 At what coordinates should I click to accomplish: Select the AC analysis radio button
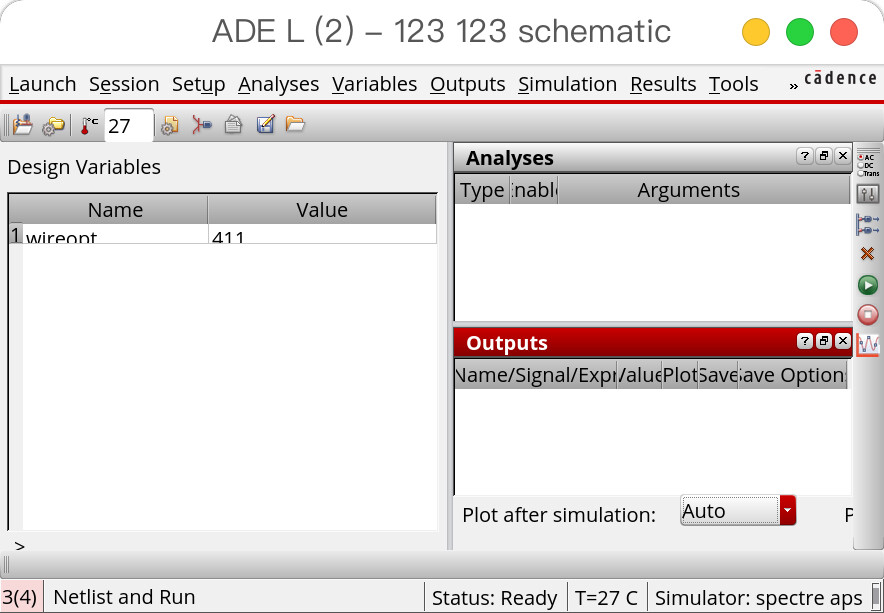(861, 157)
